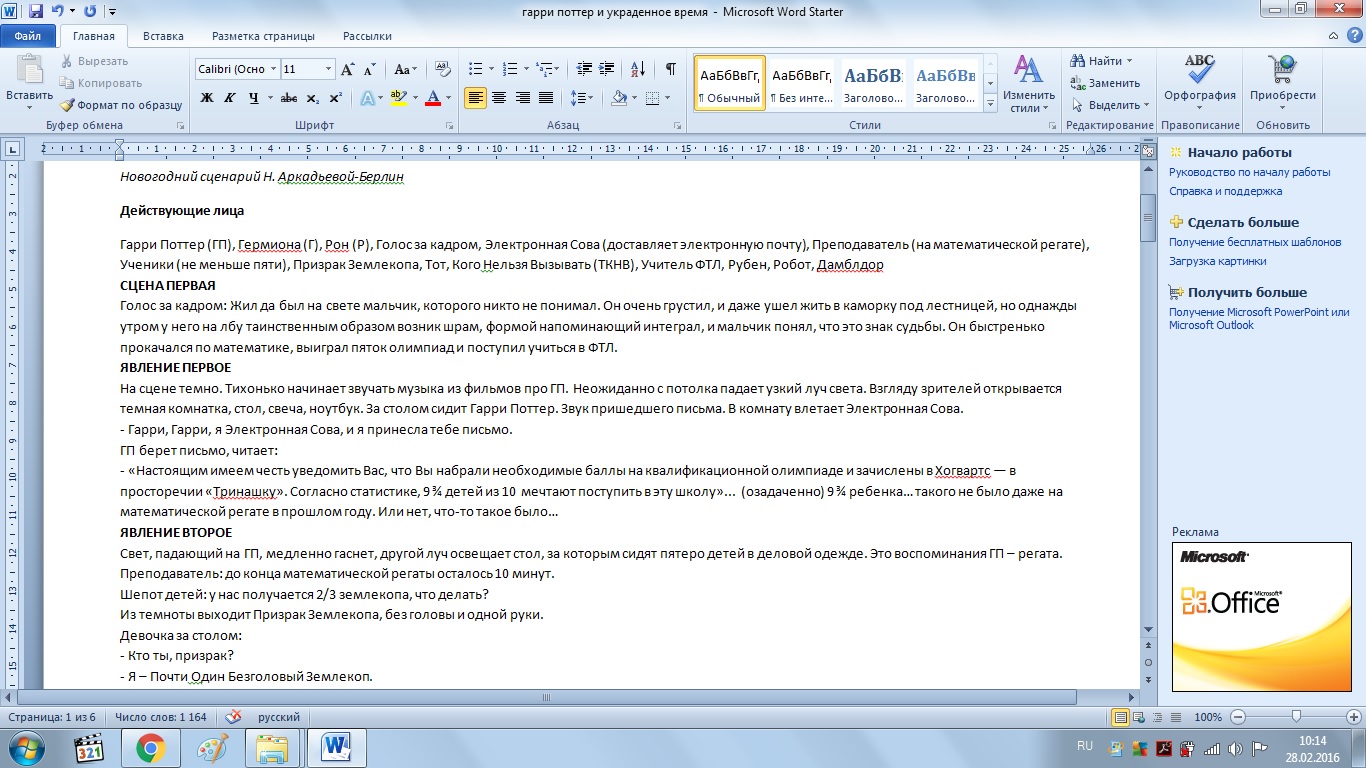Toggle Bold (Ж) formatting
The width and height of the screenshot is (1366, 768).
tap(207, 98)
